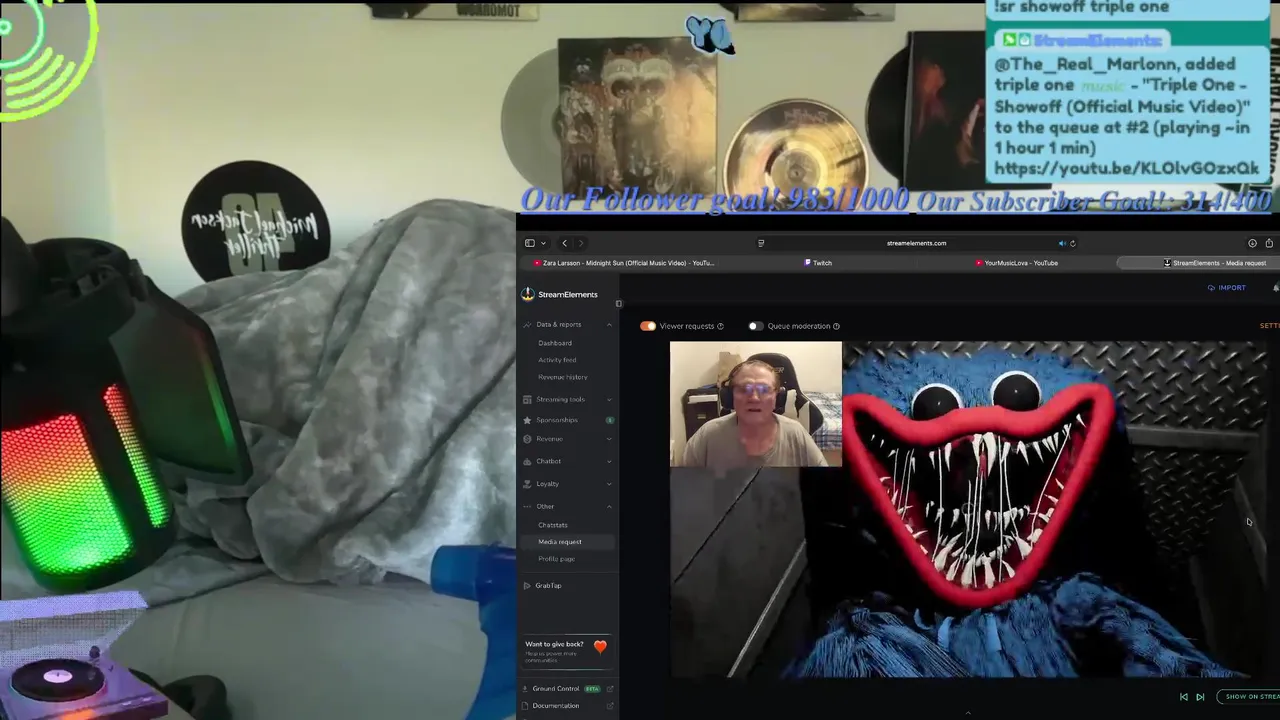Reload the page with the refresh icon
The image size is (1280, 720).
[1073, 243]
